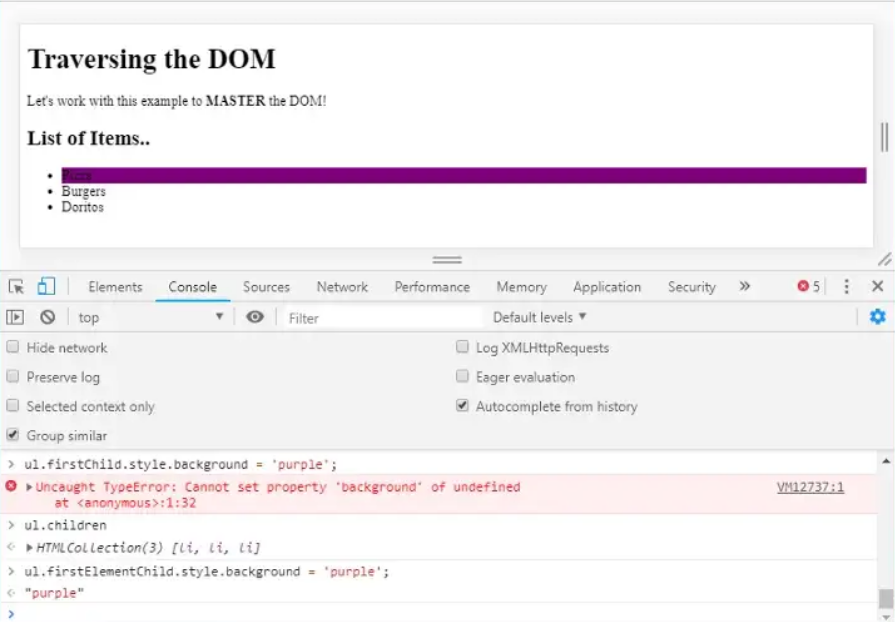Click the console Filter input field

pos(380,317)
